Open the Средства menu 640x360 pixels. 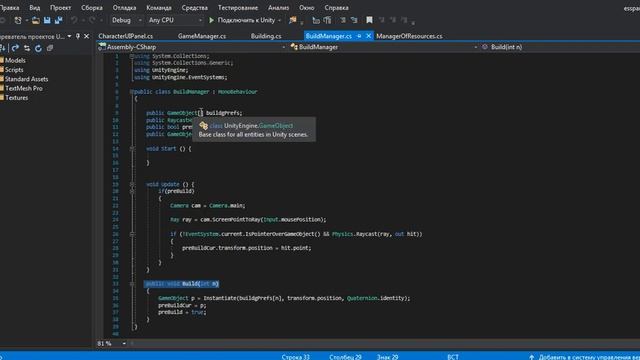point(195,8)
